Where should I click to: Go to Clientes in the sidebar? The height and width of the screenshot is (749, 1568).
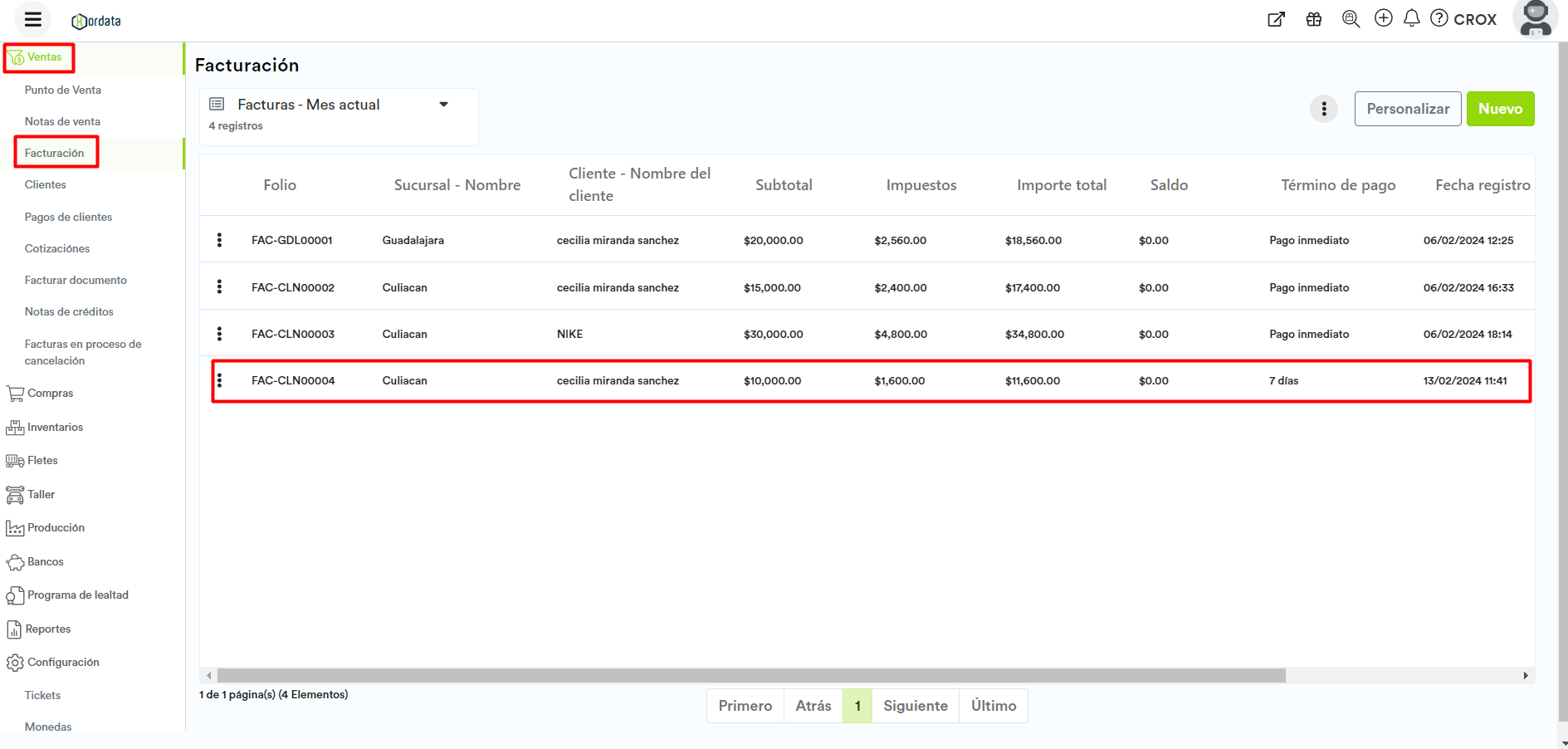coord(46,185)
